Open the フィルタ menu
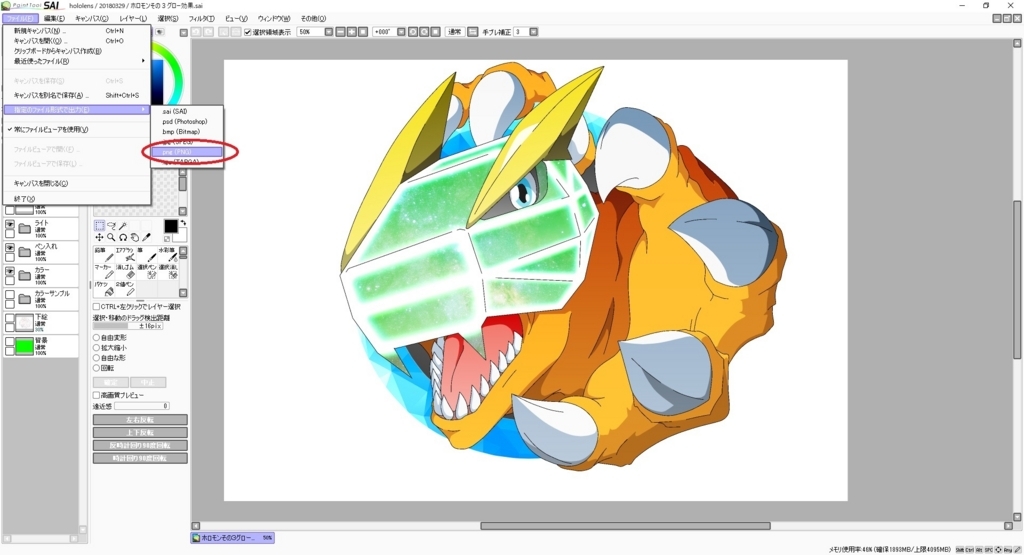Image resolution: width=1024 pixels, height=555 pixels. [x=201, y=19]
